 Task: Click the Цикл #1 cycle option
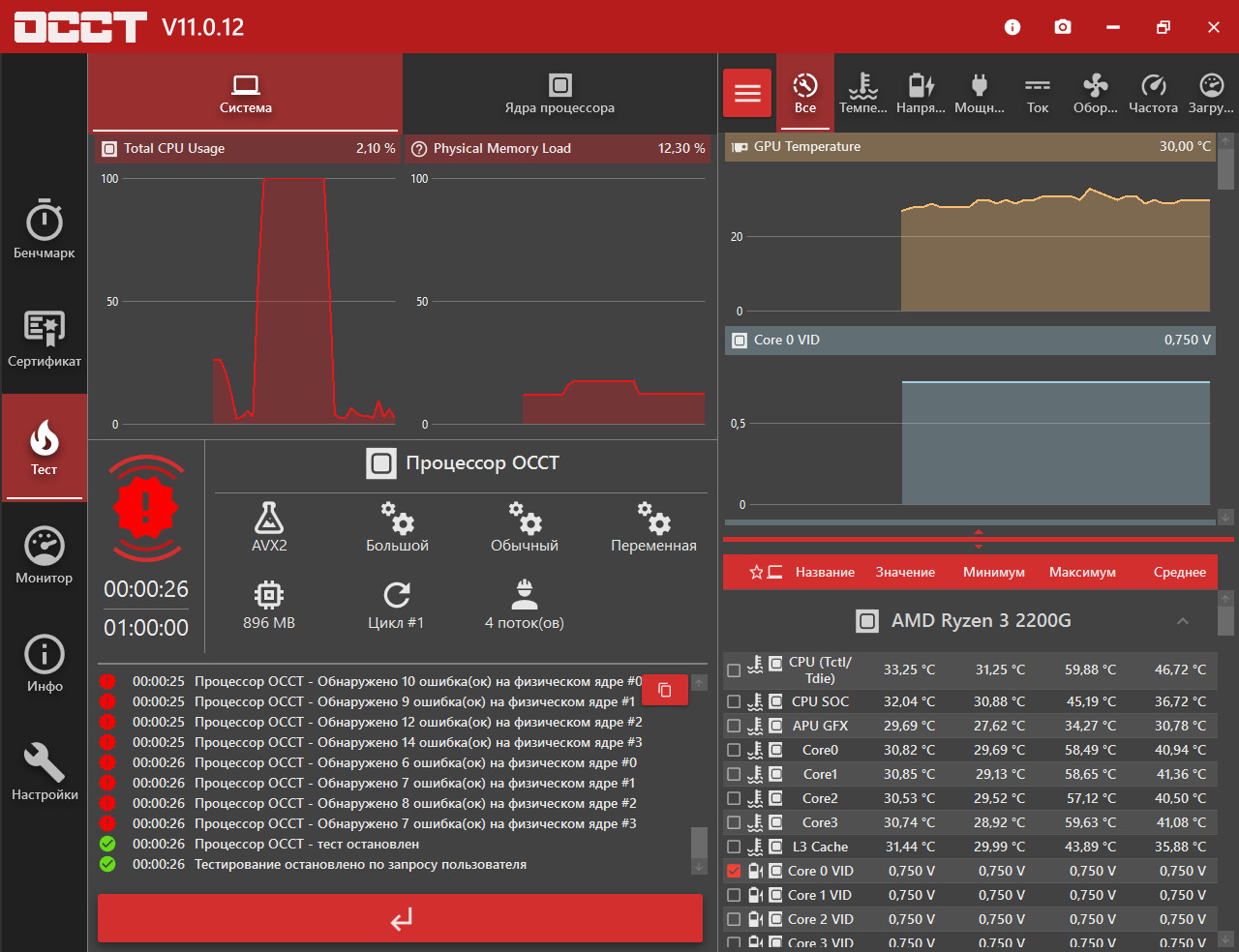(x=396, y=605)
